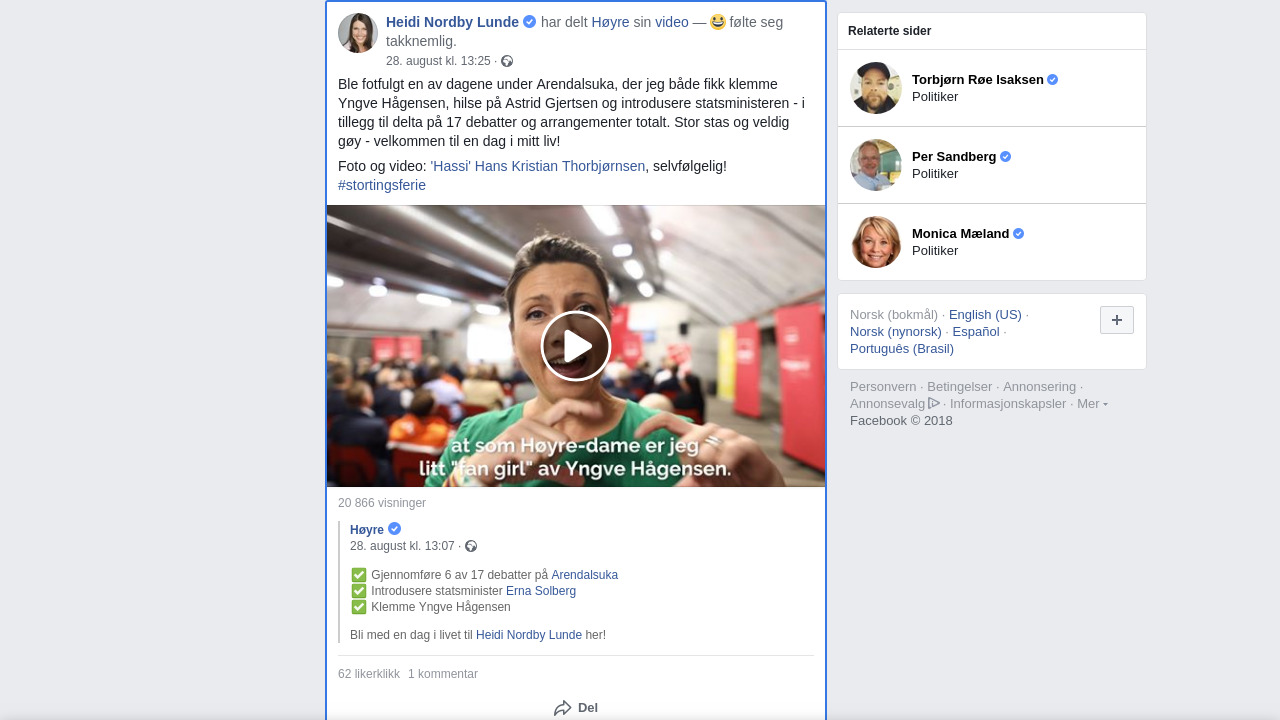Open the Personvern footer link
Screen dimensions: 1280x720
[883, 387]
